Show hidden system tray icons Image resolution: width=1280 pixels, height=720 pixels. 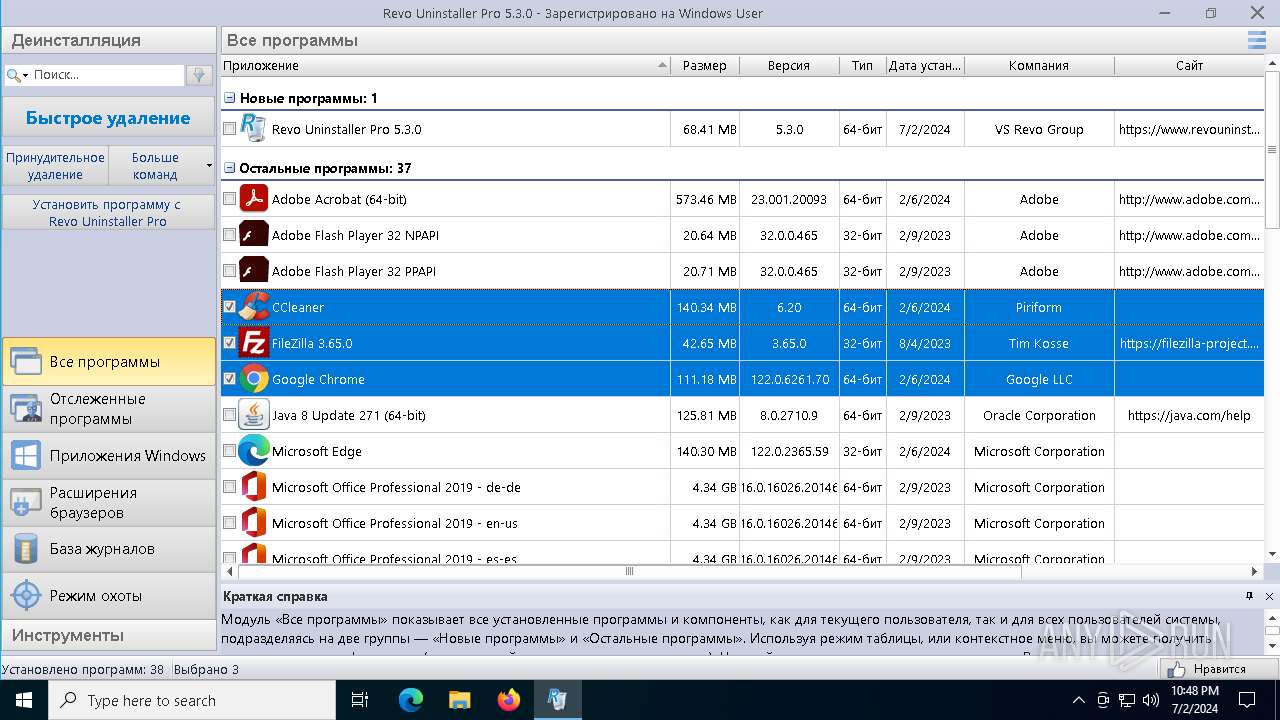click(x=1078, y=700)
